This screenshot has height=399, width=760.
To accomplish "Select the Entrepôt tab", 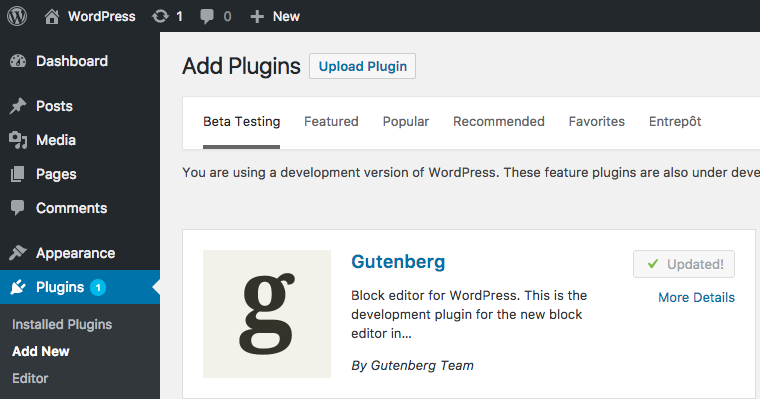I will (675, 121).
